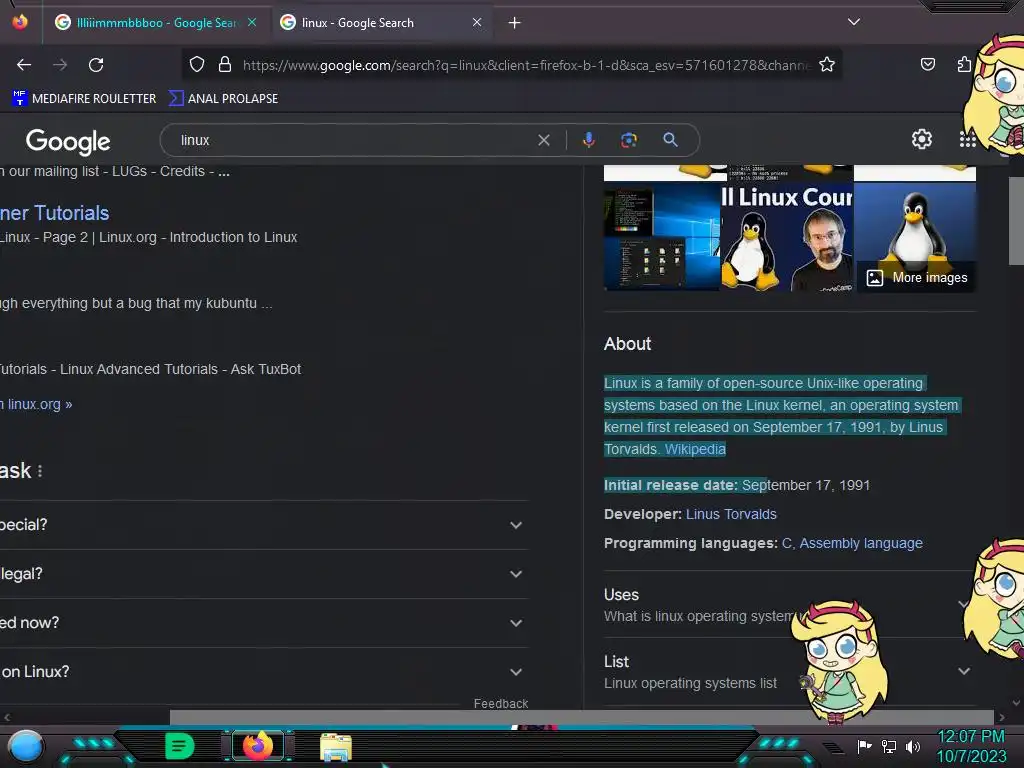Image resolution: width=1024 pixels, height=768 pixels.
Task: Open the Tutorials search result heading
Action: [55, 213]
